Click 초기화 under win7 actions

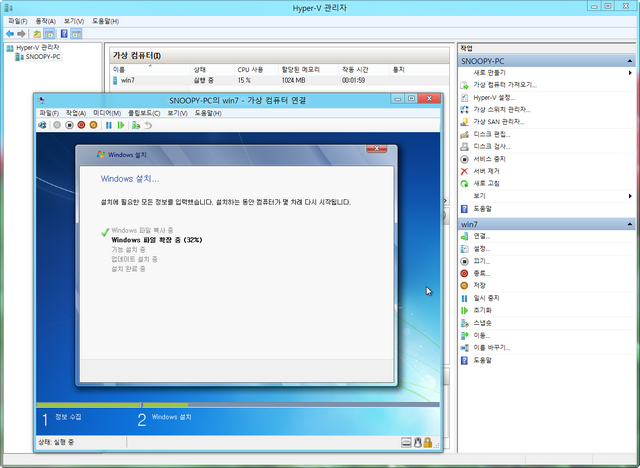pos(482,311)
